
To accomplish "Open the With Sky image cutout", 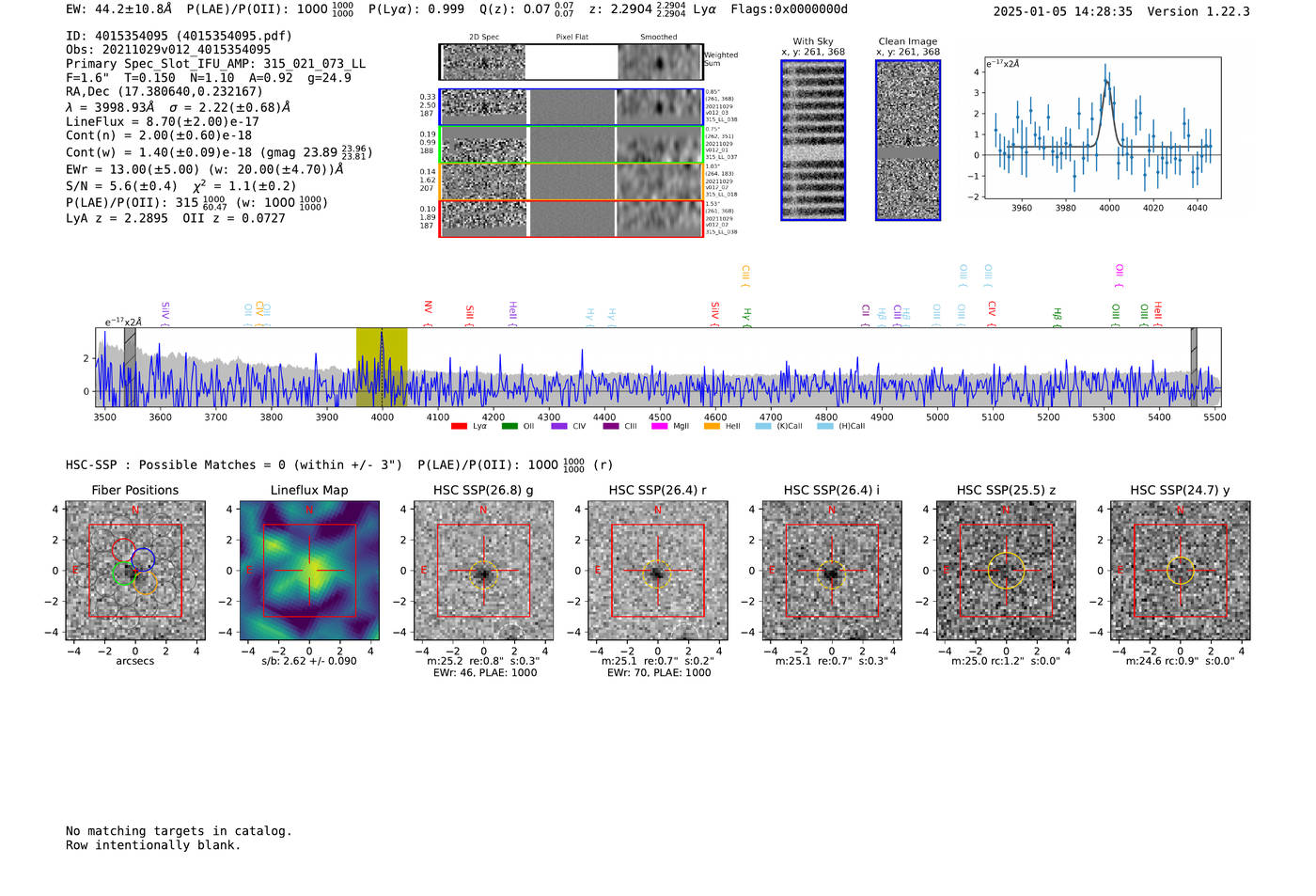I will [x=813, y=140].
